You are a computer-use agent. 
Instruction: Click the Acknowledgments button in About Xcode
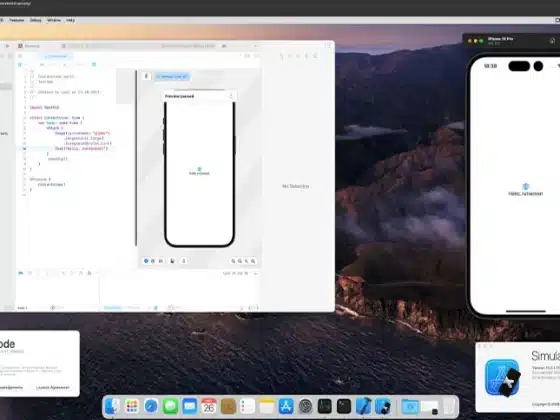pos(11,388)
